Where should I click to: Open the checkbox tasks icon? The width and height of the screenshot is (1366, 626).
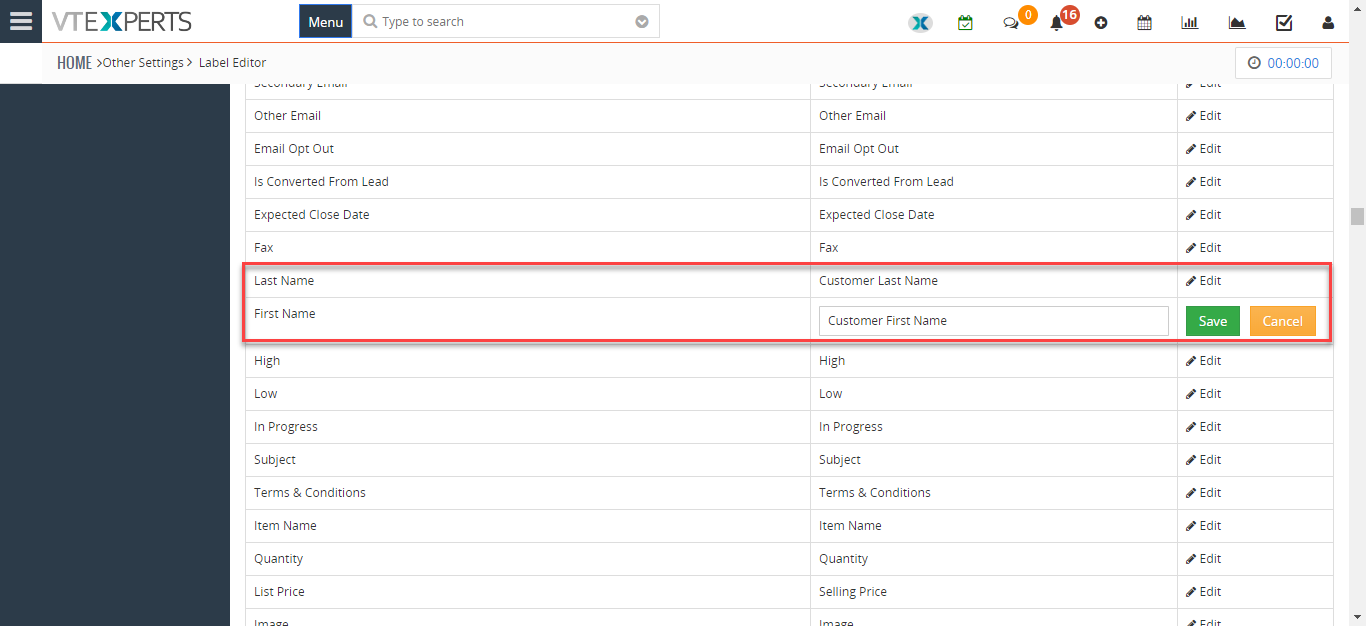1284,22
